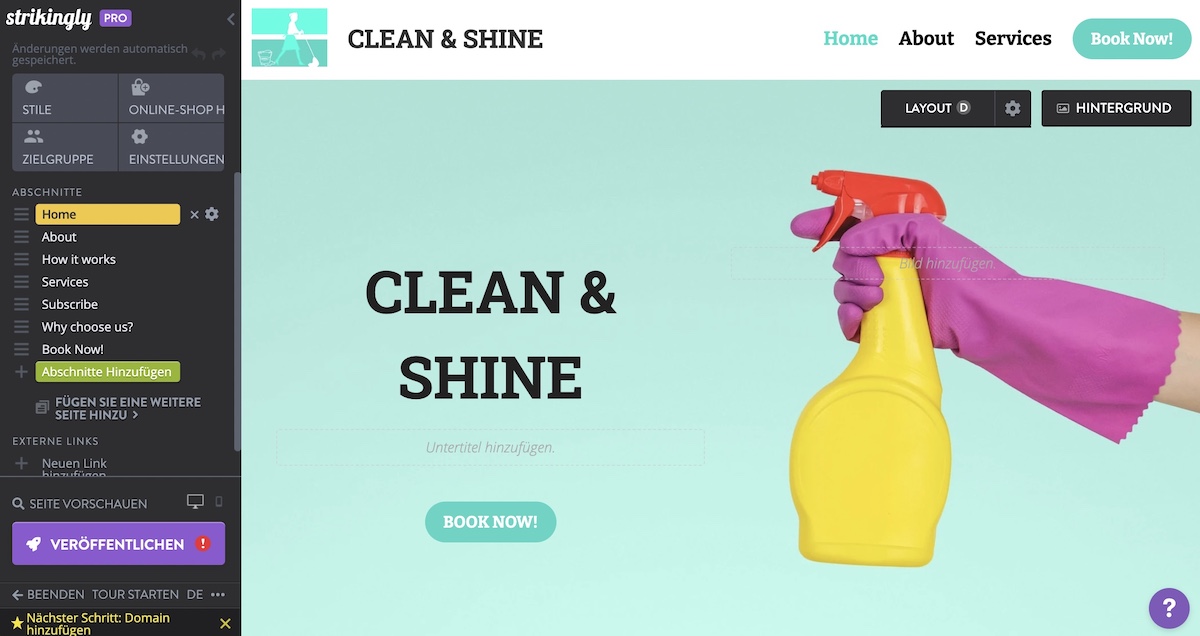Open the Einstellungen settings panel
This screenshot has width=1200, height=636.
172,147
